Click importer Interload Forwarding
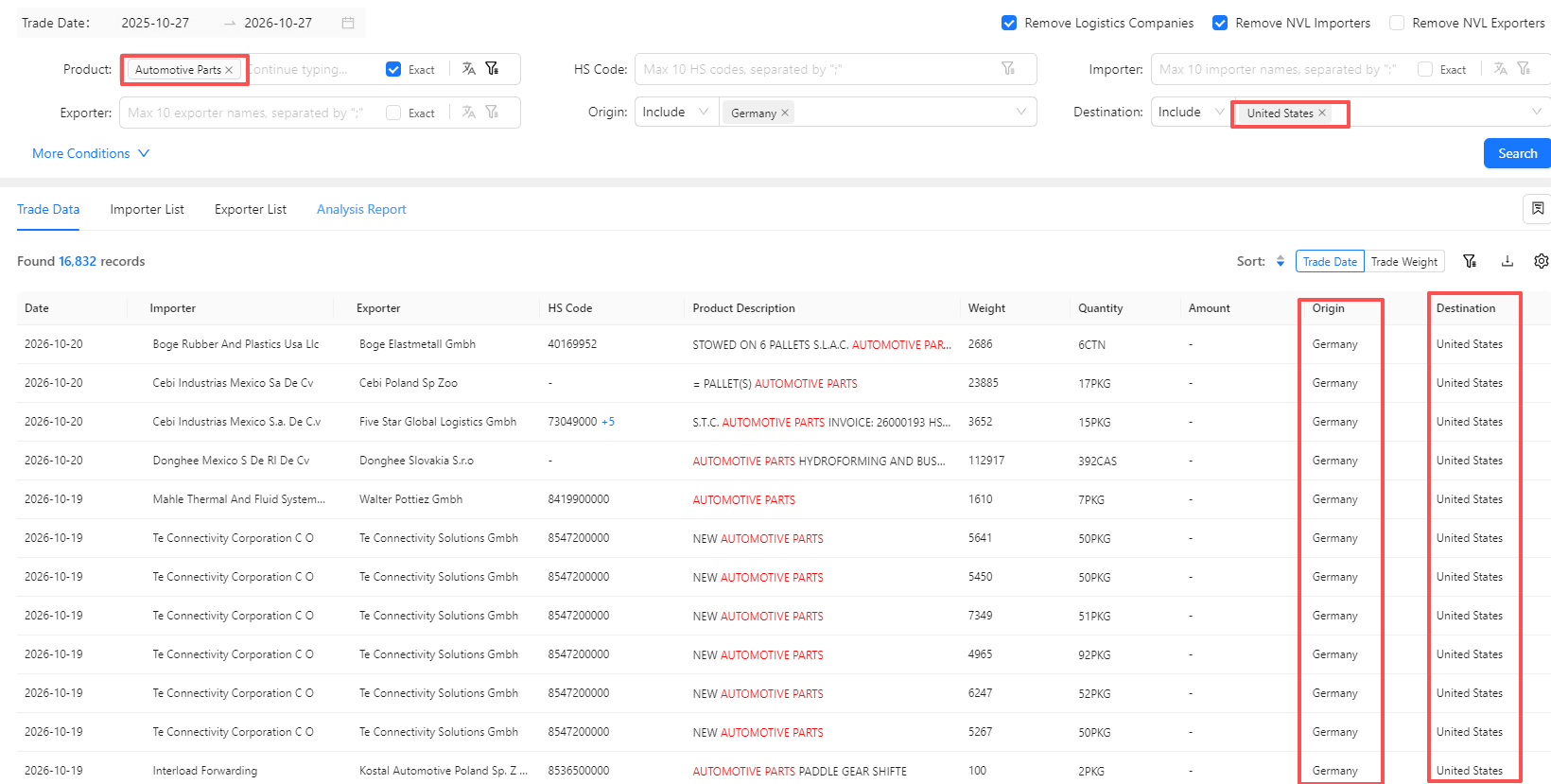The width and height of the screenshot is (1551, 784). (x=204, y=771)
